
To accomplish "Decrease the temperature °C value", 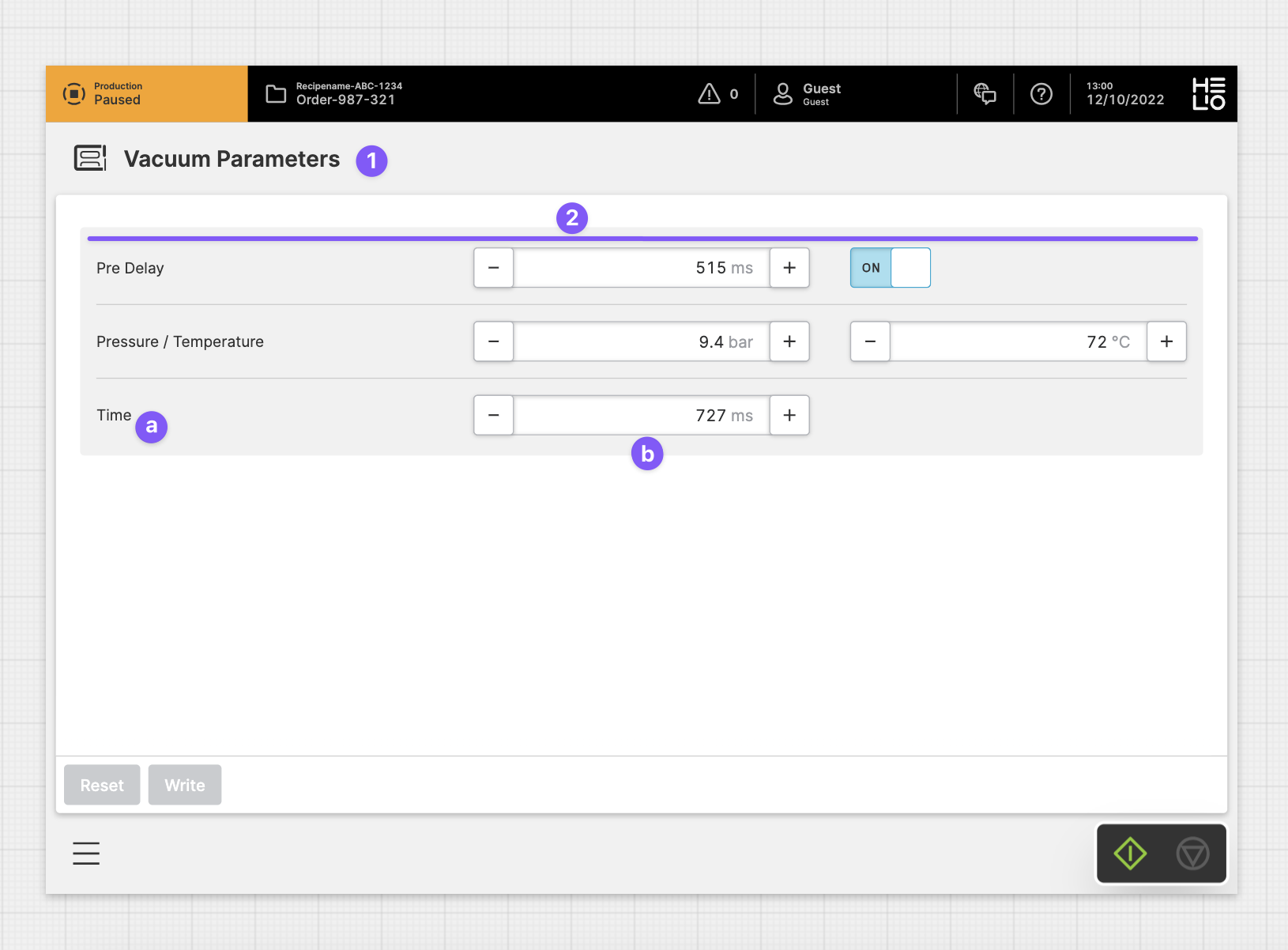I will tap(870, 341).
